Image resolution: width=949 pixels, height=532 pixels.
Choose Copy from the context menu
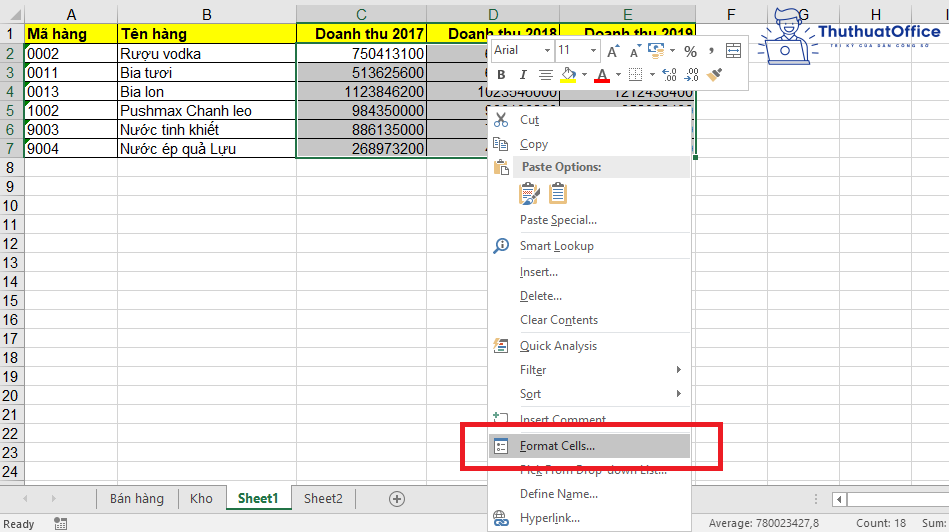589,144
